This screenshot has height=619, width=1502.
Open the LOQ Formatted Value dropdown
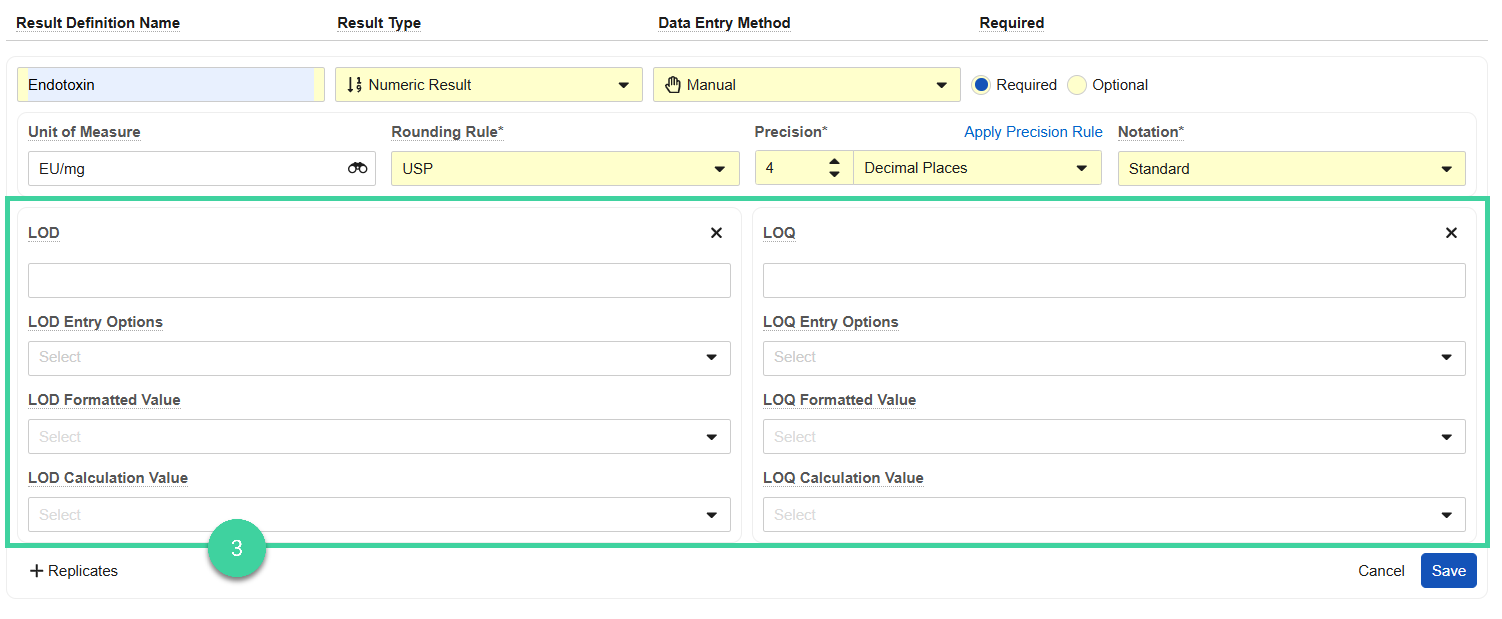point(1113,437)
